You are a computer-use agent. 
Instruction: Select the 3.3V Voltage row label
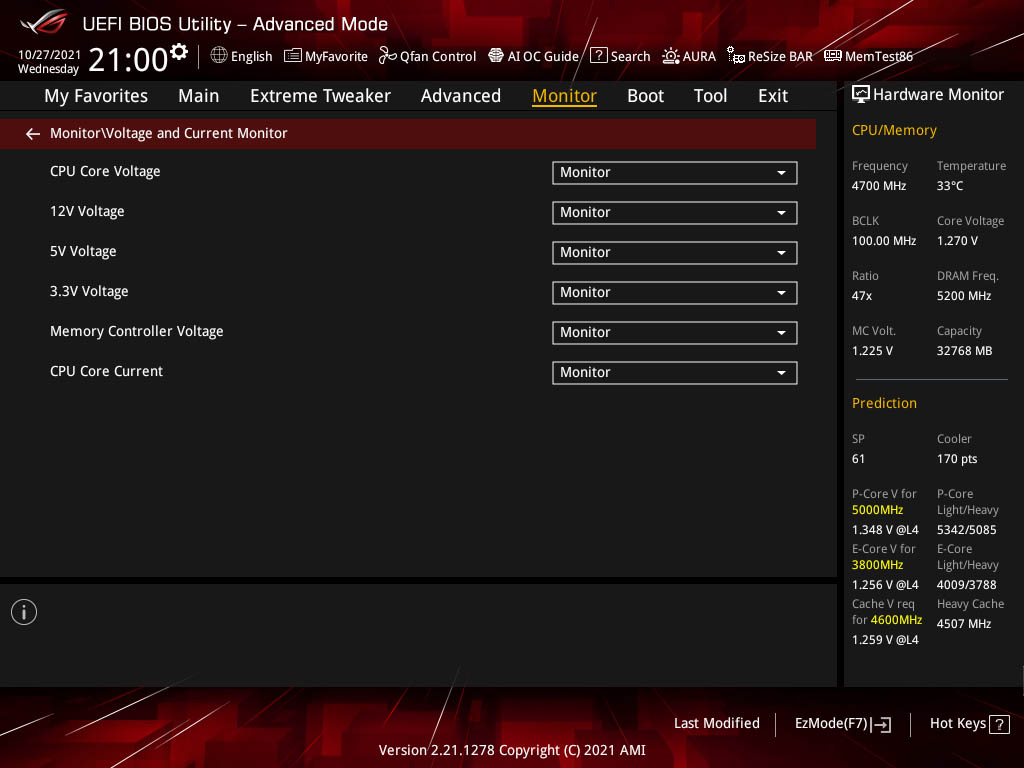coord(89,291)
